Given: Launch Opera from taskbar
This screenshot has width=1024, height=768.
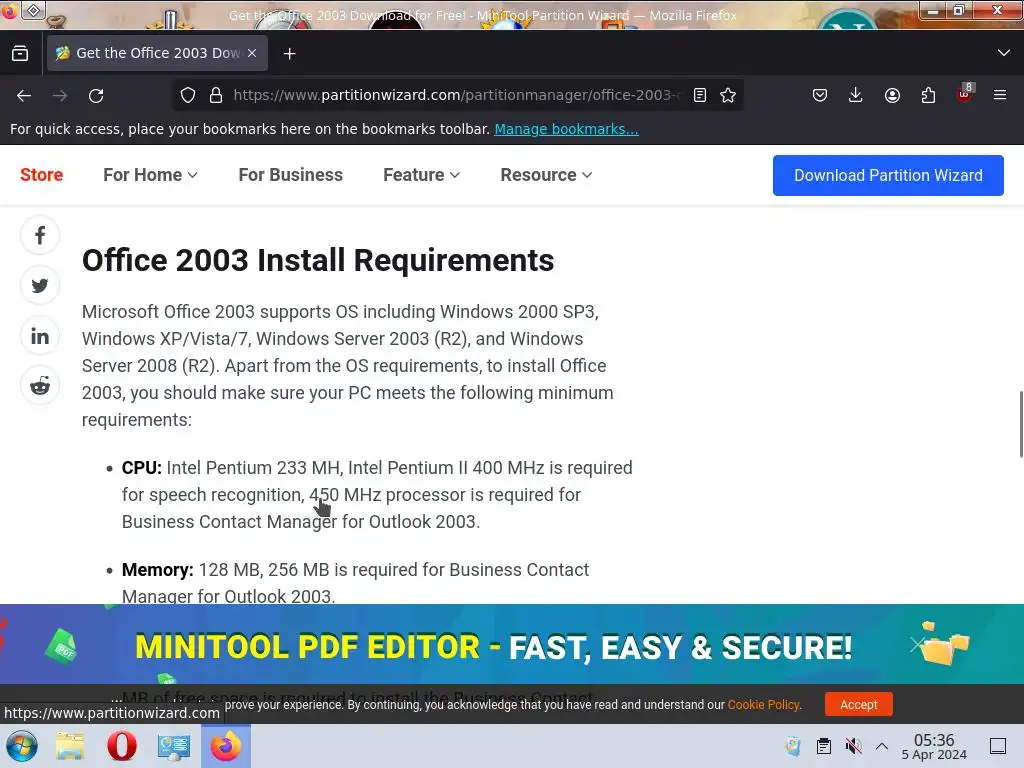Looking at the screenshot, I should (121, 746).
